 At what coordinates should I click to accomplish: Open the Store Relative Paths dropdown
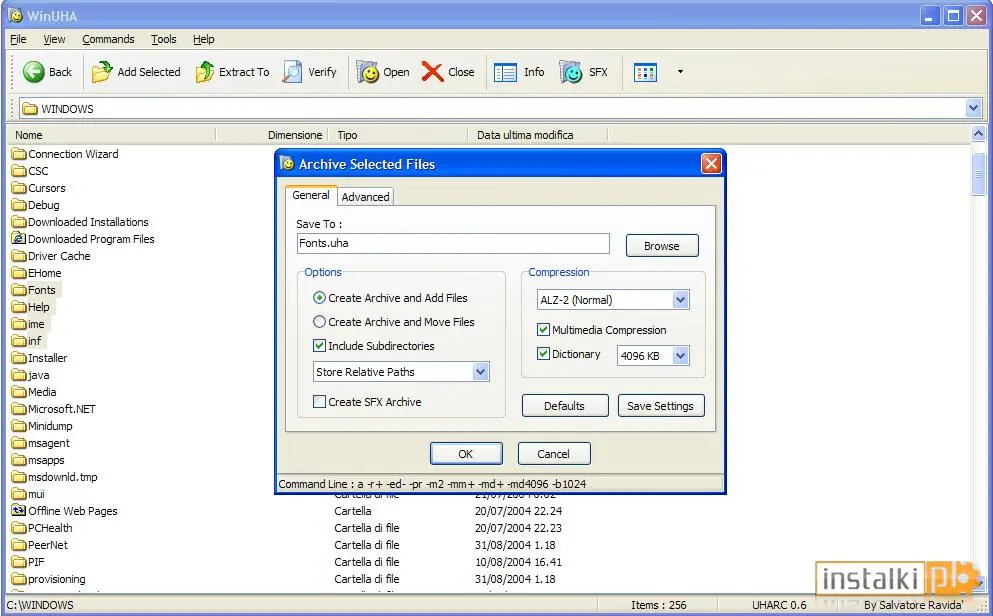pos(481,372)
